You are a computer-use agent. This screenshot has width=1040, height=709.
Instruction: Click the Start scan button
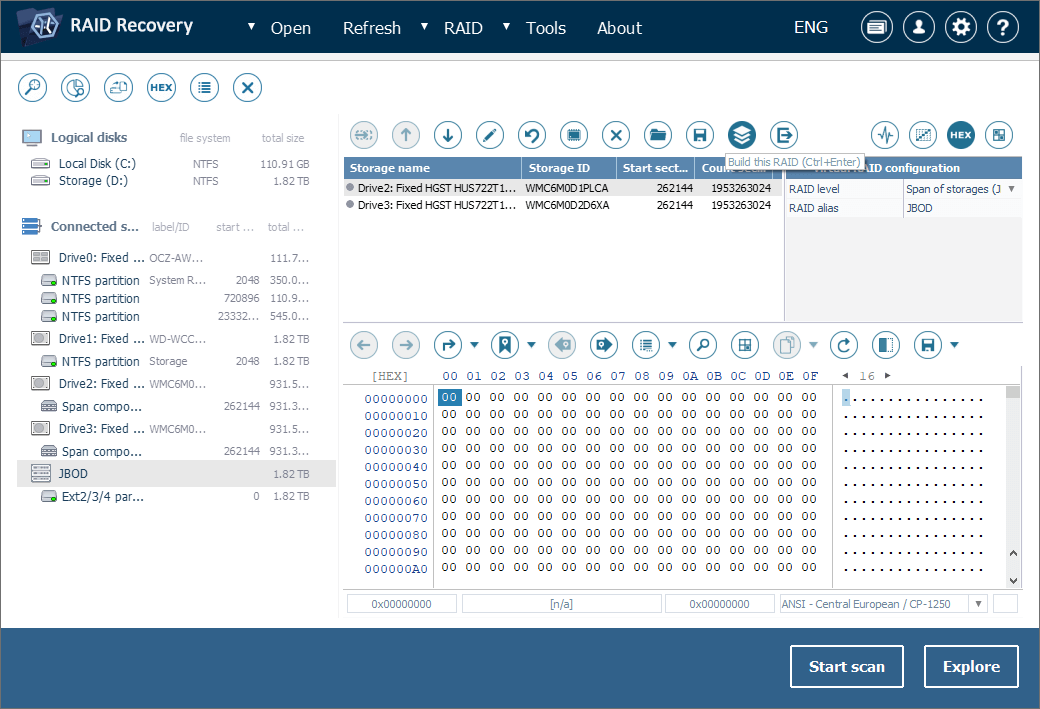click(846, 667)
